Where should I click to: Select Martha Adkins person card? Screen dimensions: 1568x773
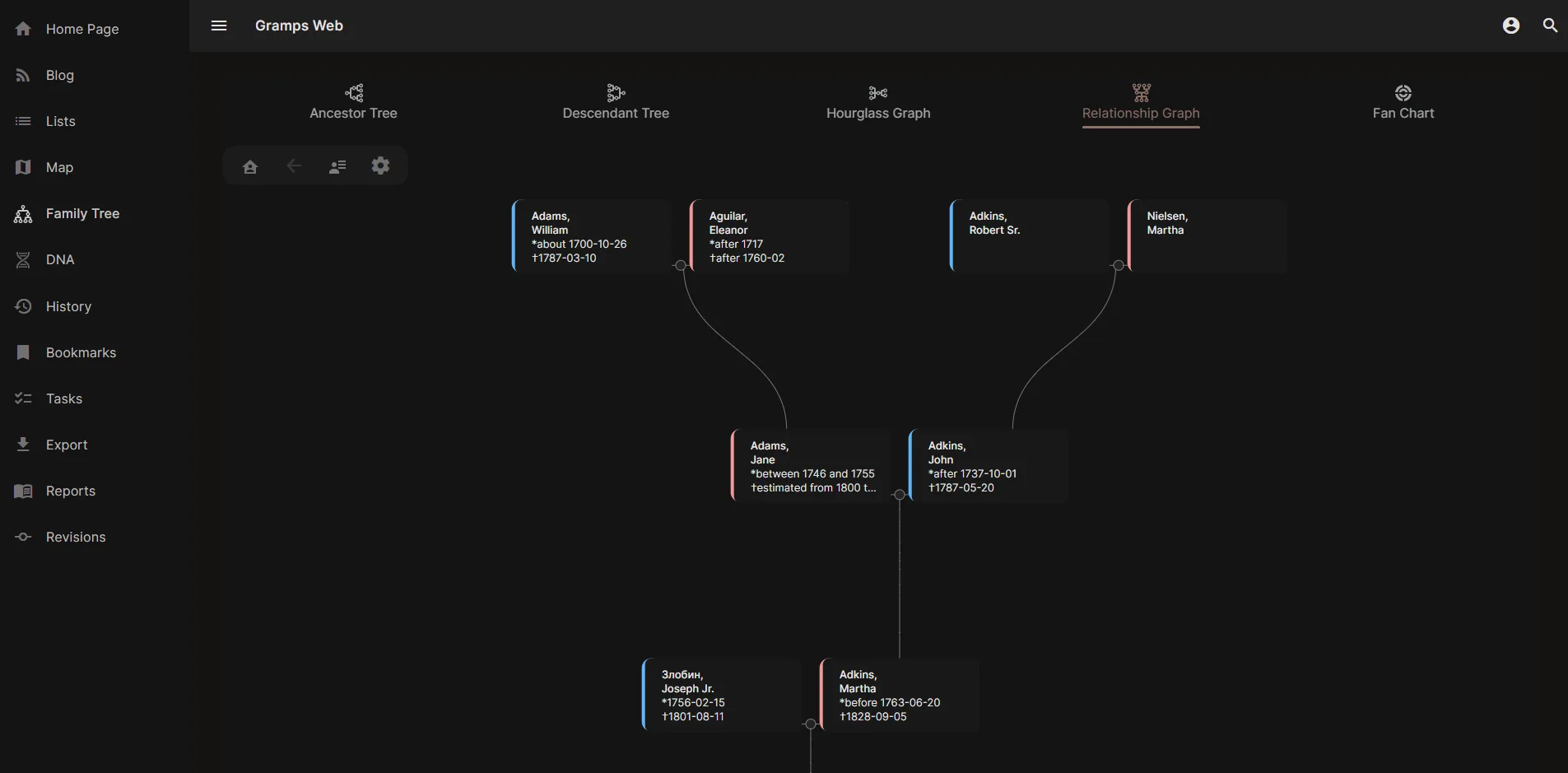click(x=899, y=696)
